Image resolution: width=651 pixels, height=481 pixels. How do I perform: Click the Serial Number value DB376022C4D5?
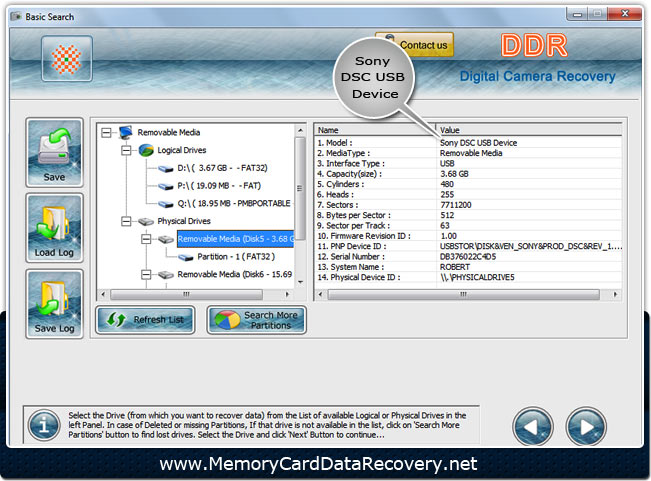tap(467, 256)
